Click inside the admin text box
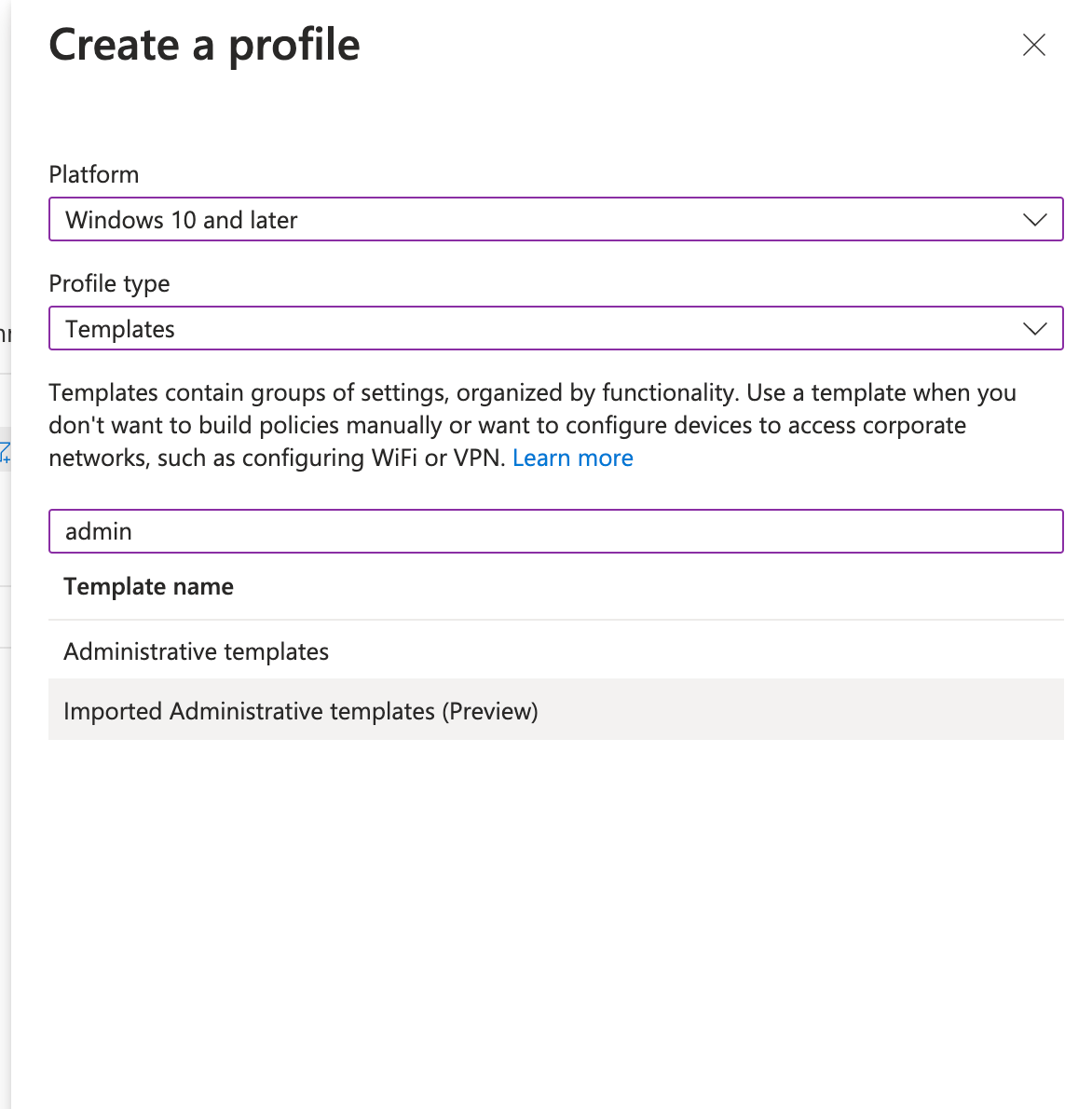The width and height of the screenshot is (1092, 1109). (373, 531)
